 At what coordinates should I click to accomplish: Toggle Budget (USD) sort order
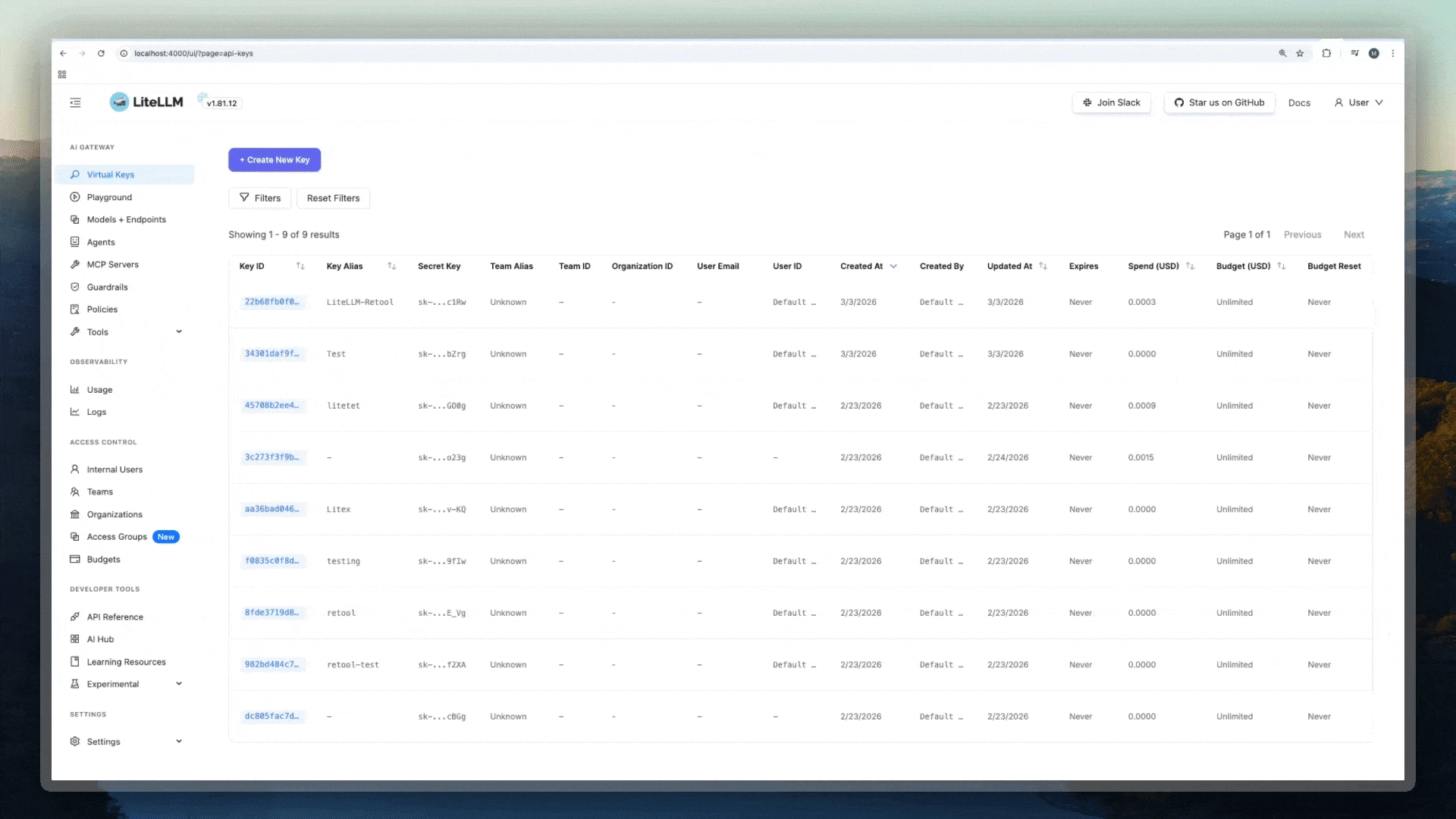[x=1281, y=266]
